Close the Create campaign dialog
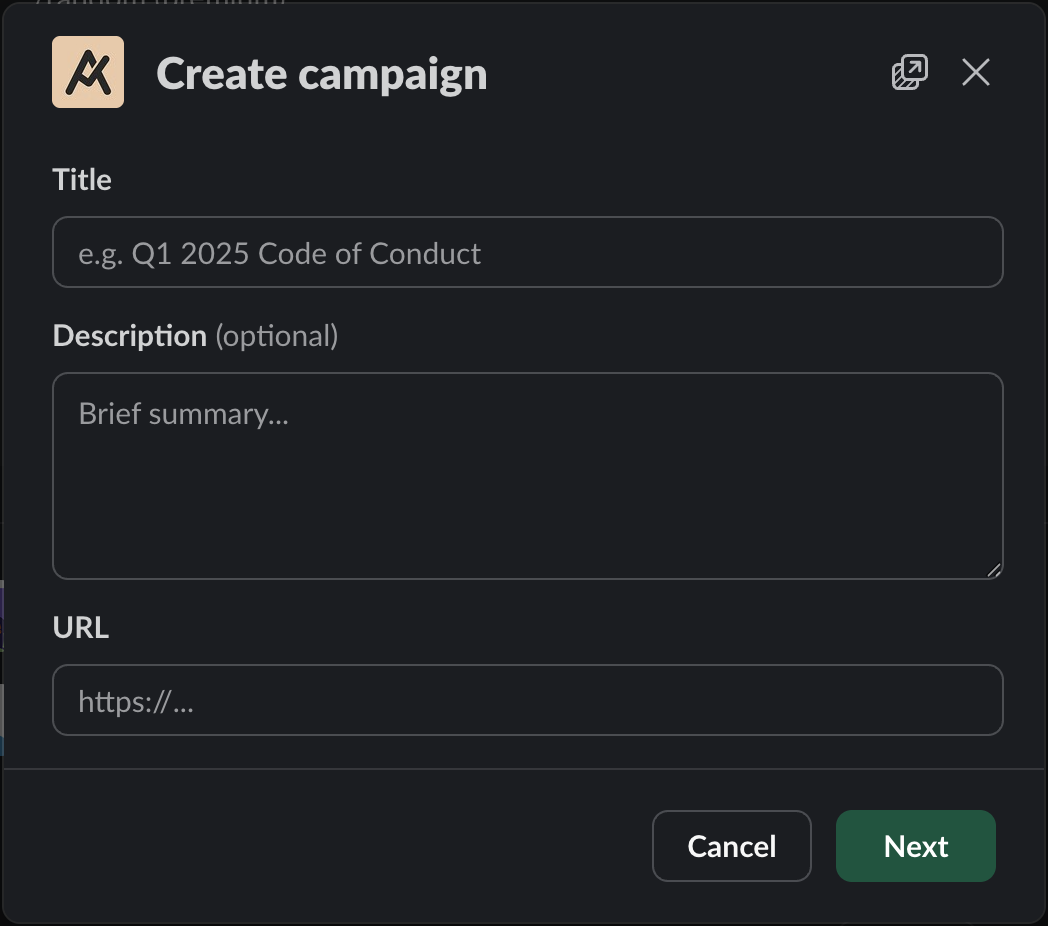 coord(975,72)
